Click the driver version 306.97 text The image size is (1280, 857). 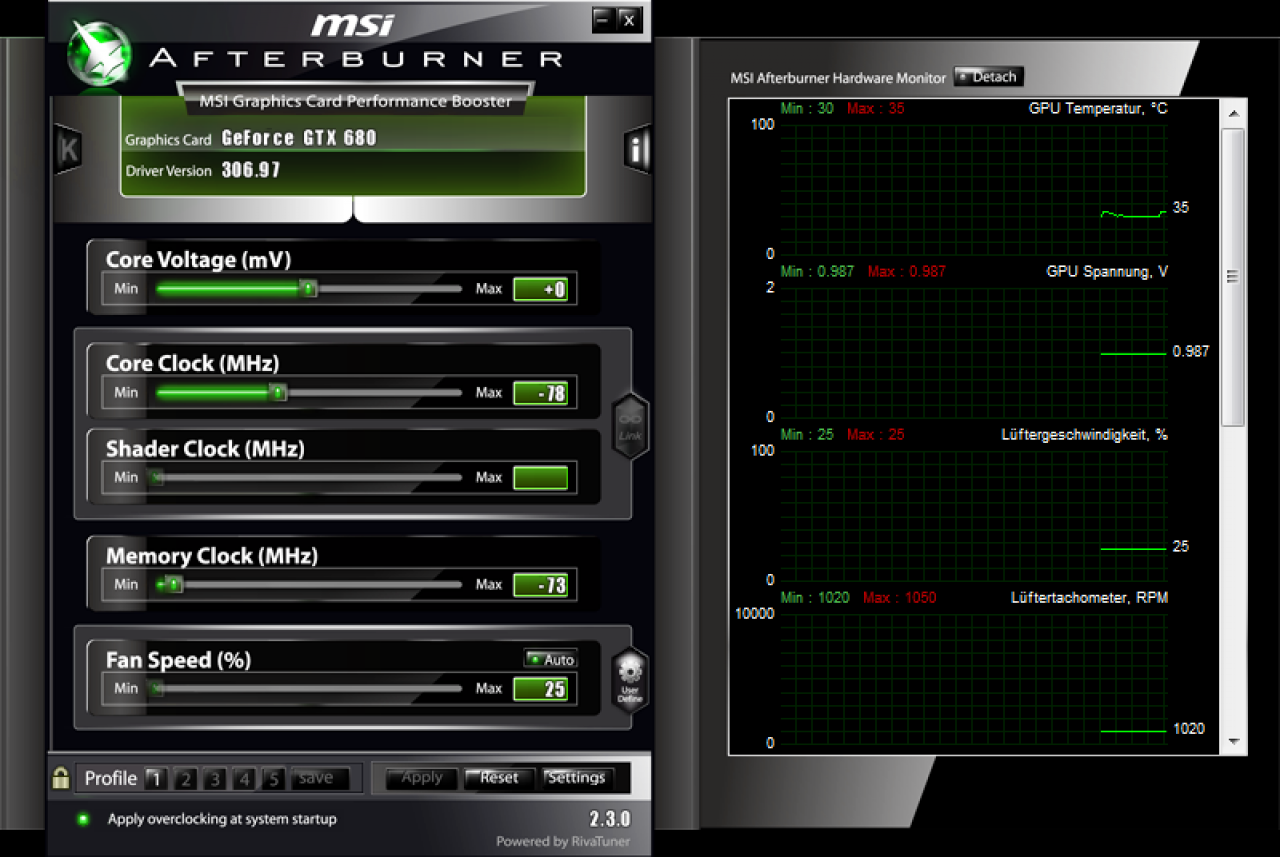click(x=251, y=170)
